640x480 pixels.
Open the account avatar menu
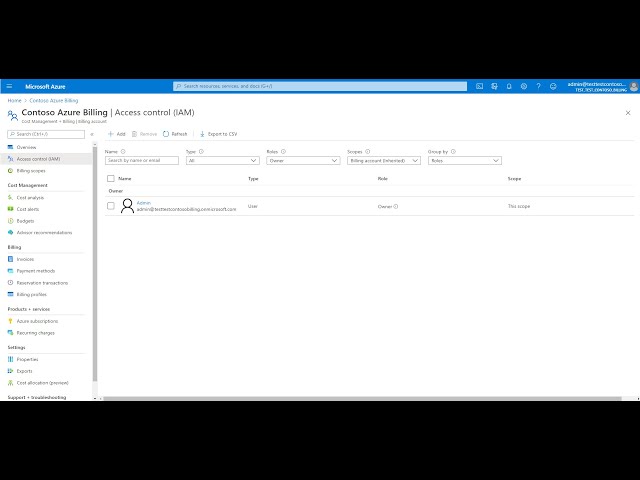[634, 86]
